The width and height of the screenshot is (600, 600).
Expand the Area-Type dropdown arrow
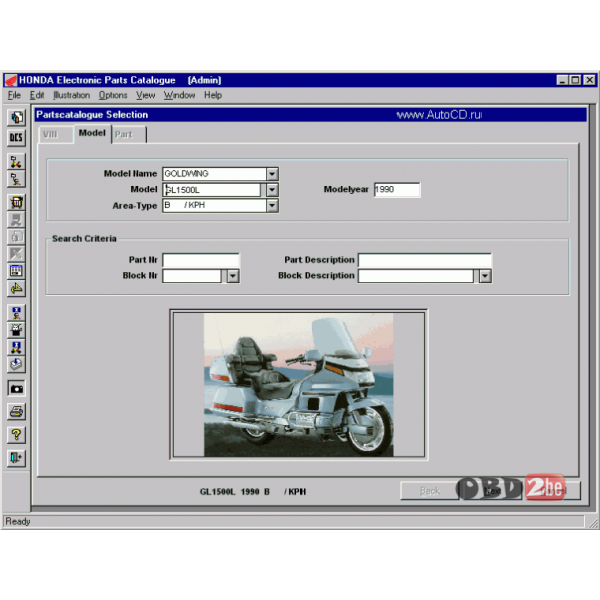(x=272, y=205)
